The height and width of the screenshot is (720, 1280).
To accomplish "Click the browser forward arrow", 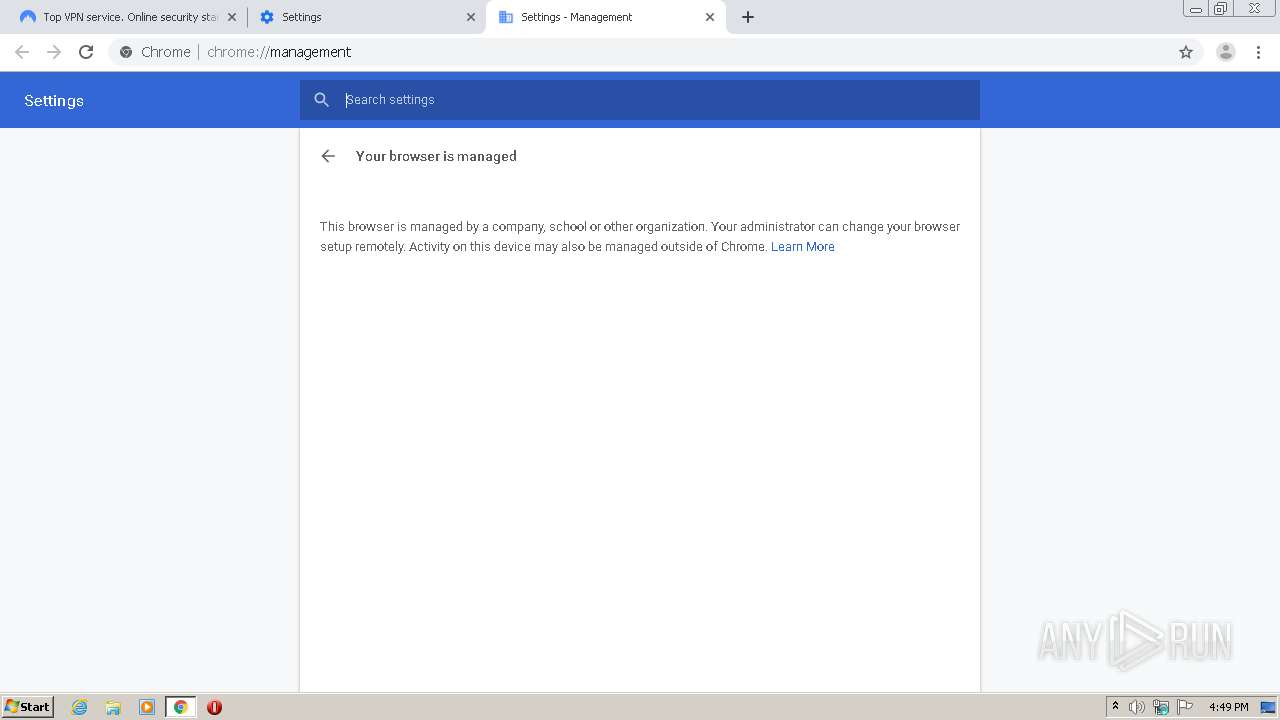I will point(54,52).
